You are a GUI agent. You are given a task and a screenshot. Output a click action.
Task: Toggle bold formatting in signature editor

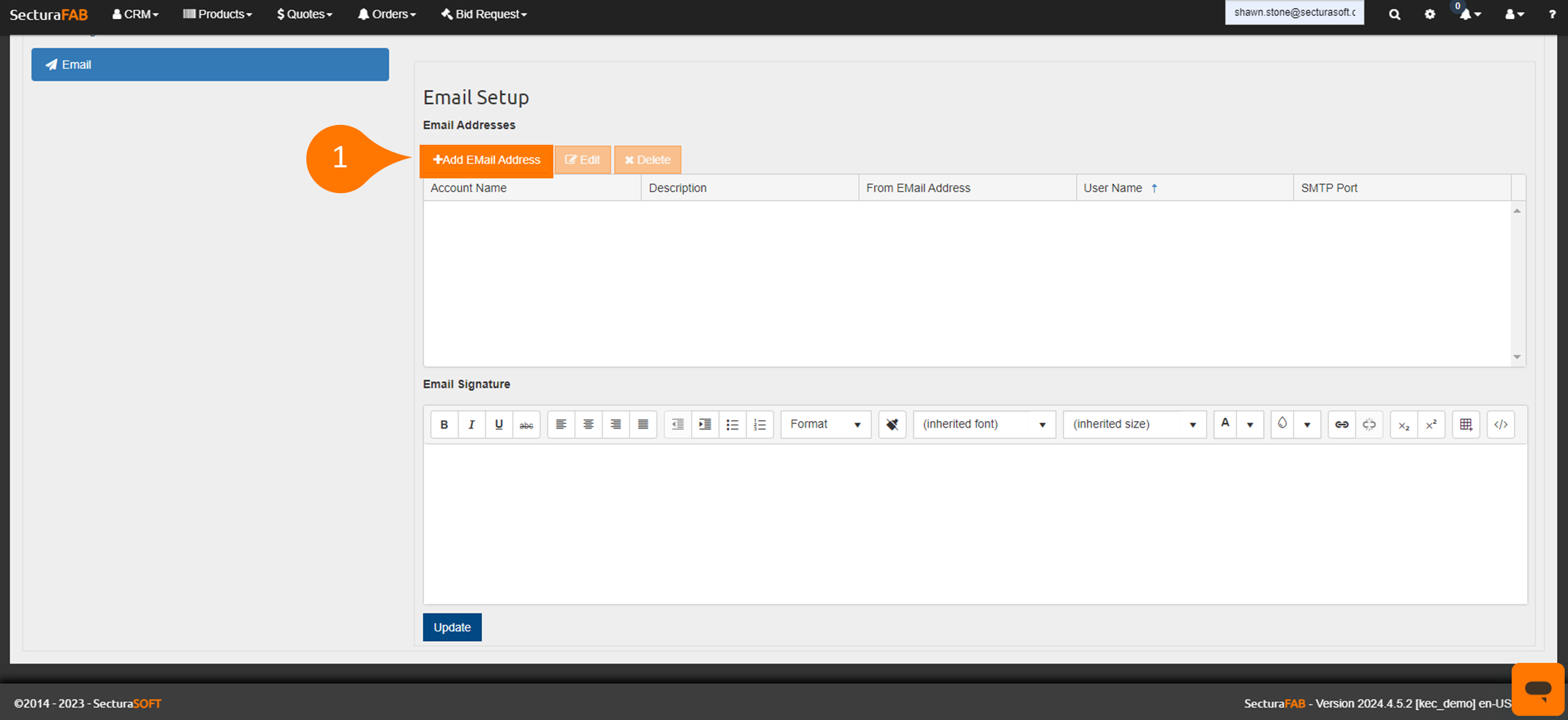coord(444,425)
